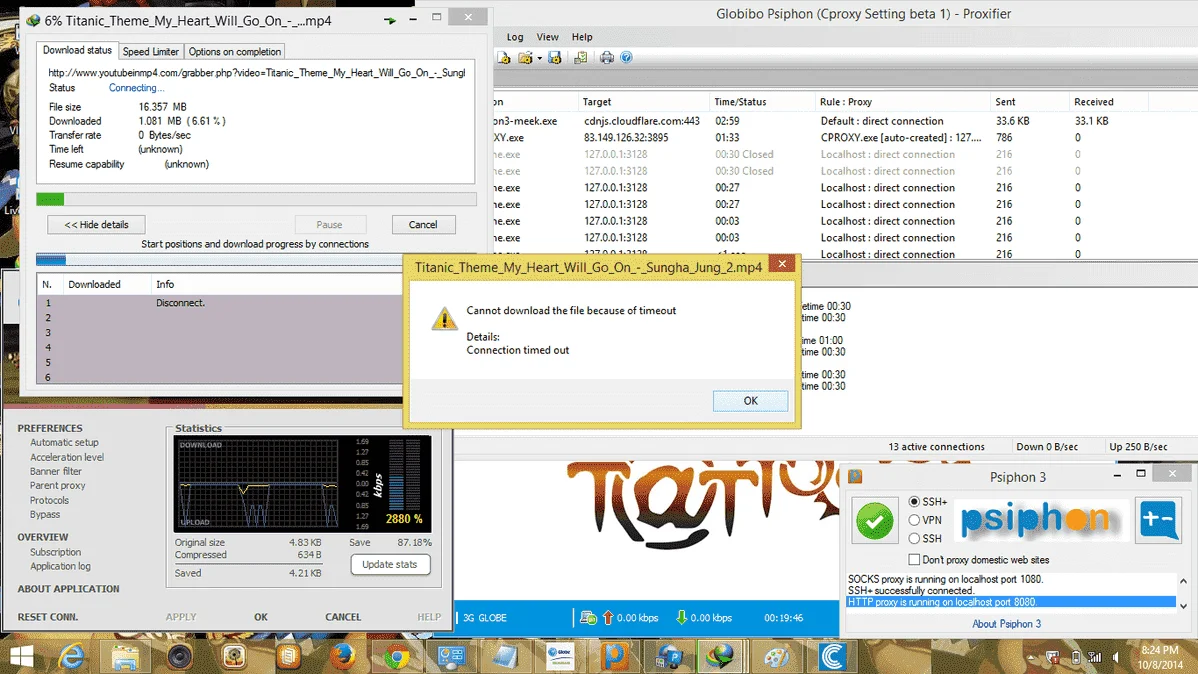Viewport: 1198px width, 674px height.
Task: Show hidden icons arrow in system tray
Action: click(1031, 657)
